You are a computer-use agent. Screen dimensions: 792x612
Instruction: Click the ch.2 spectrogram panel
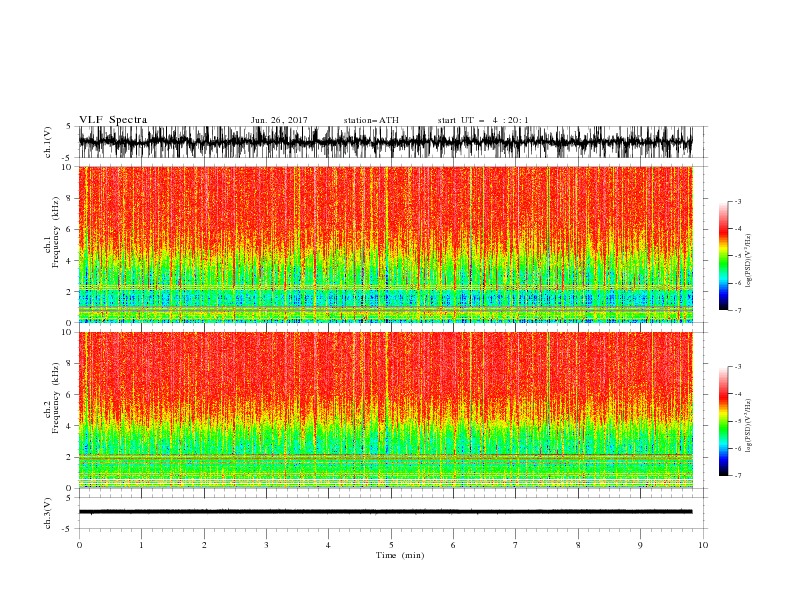(386, 410)
